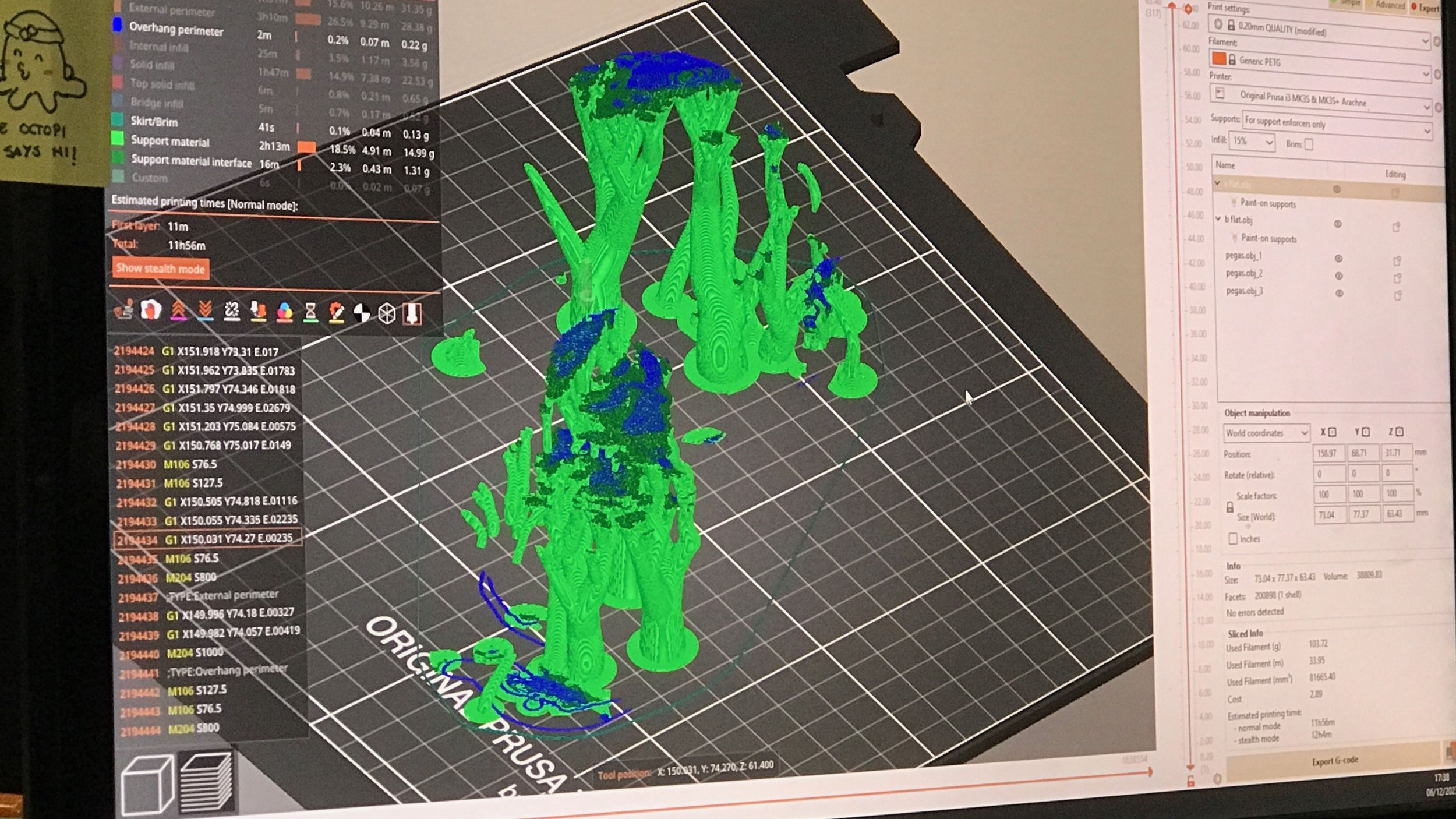Reset the Z axis value icon
The width and height of the screenshot is (1456, 819).
(1400, 432)
